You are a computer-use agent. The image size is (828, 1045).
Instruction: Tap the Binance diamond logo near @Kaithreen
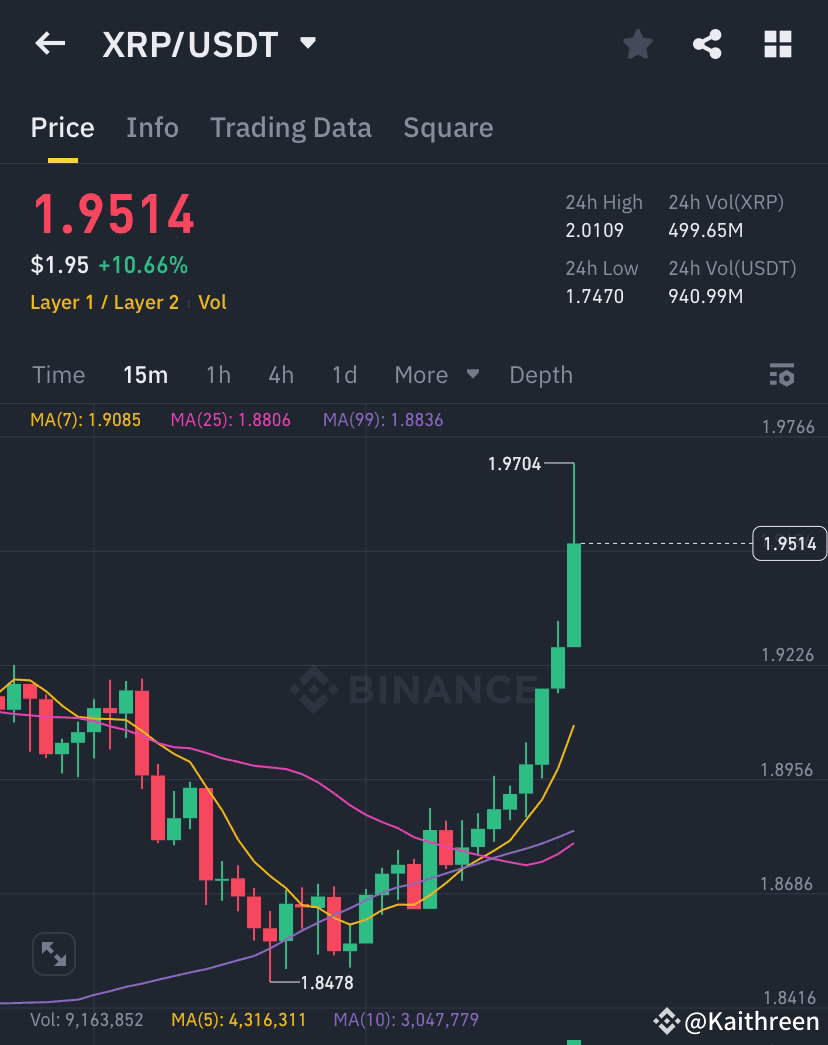665,1021
